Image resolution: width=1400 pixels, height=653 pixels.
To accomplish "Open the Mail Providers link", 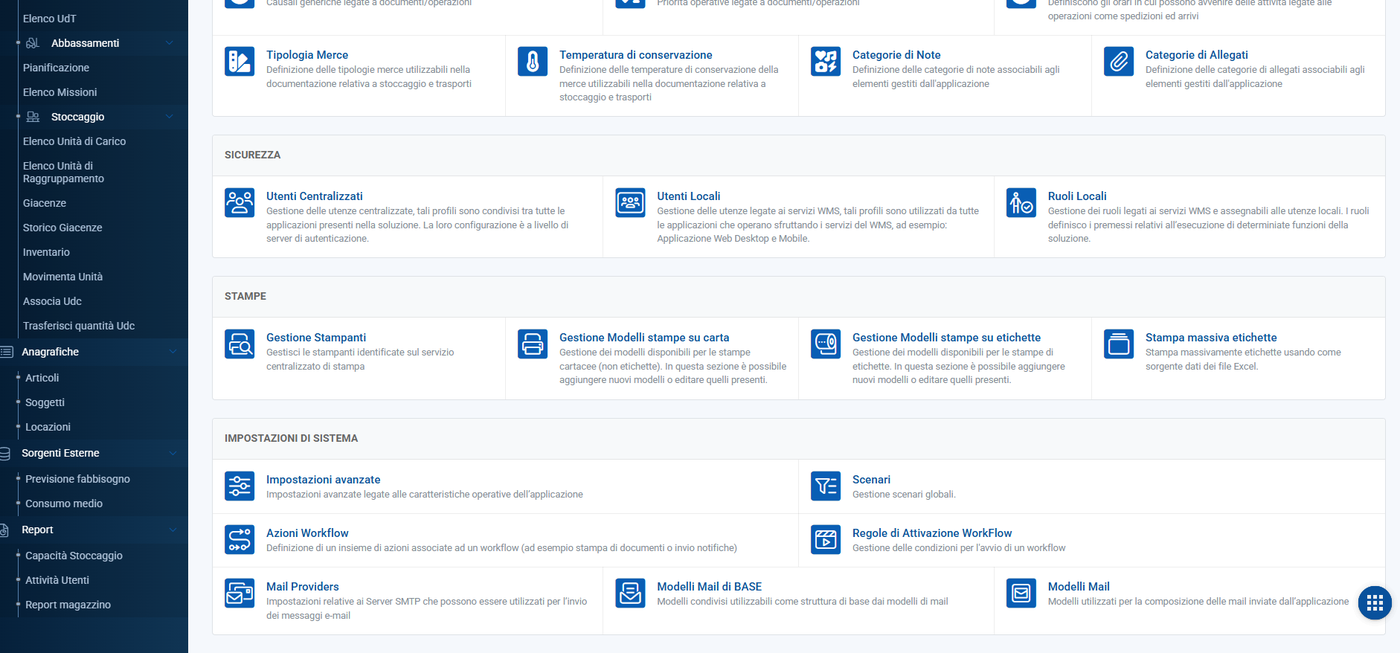I will (x=302, y=587).
